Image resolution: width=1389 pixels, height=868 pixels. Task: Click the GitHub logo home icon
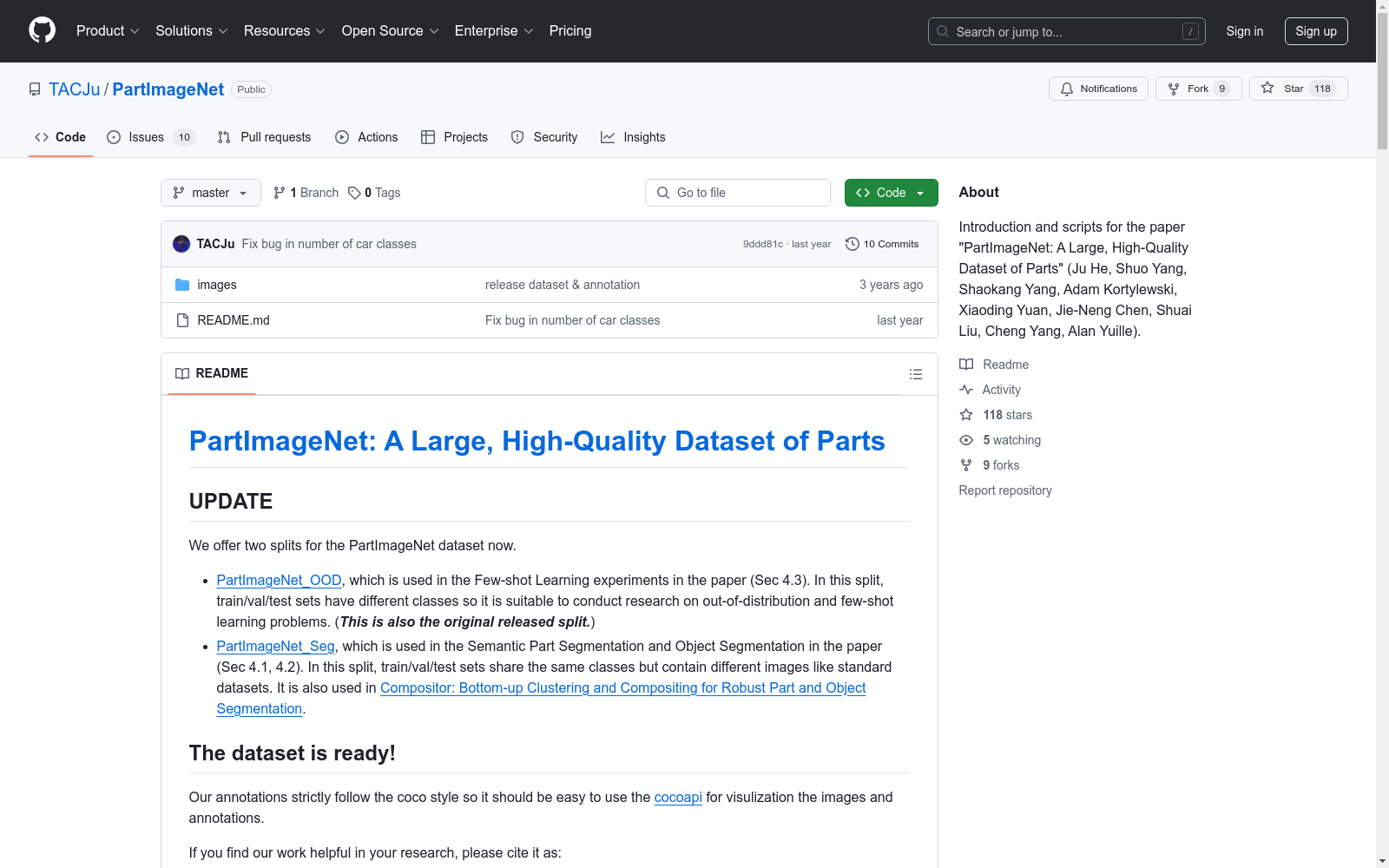42,30
